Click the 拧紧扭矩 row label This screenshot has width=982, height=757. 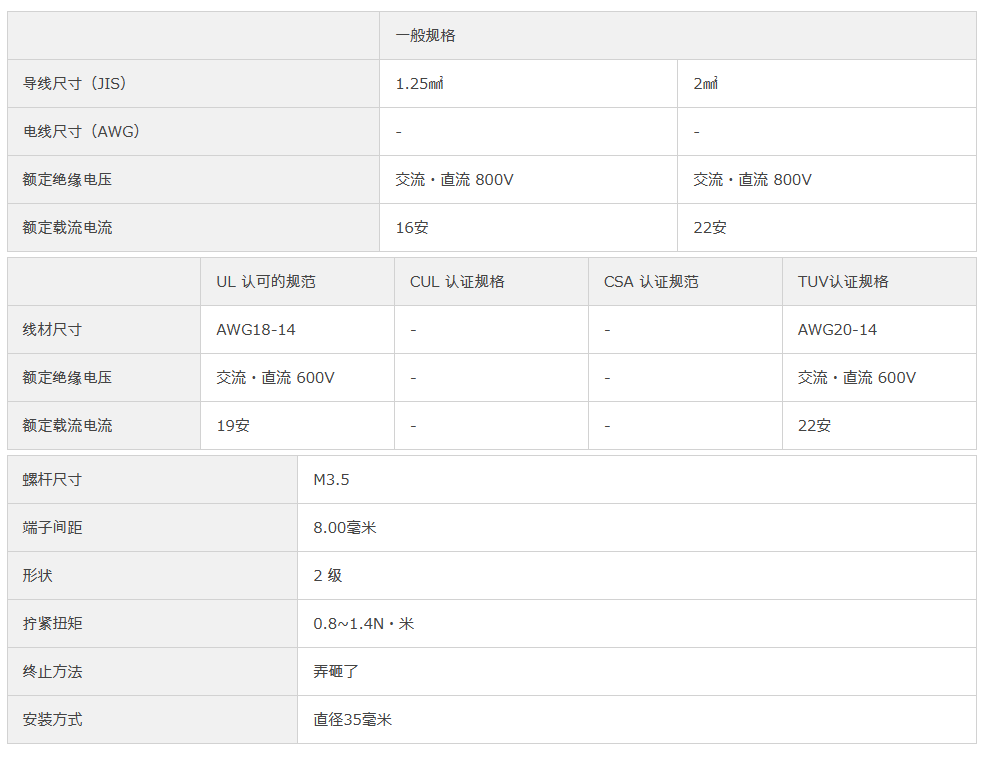(53, 624)
